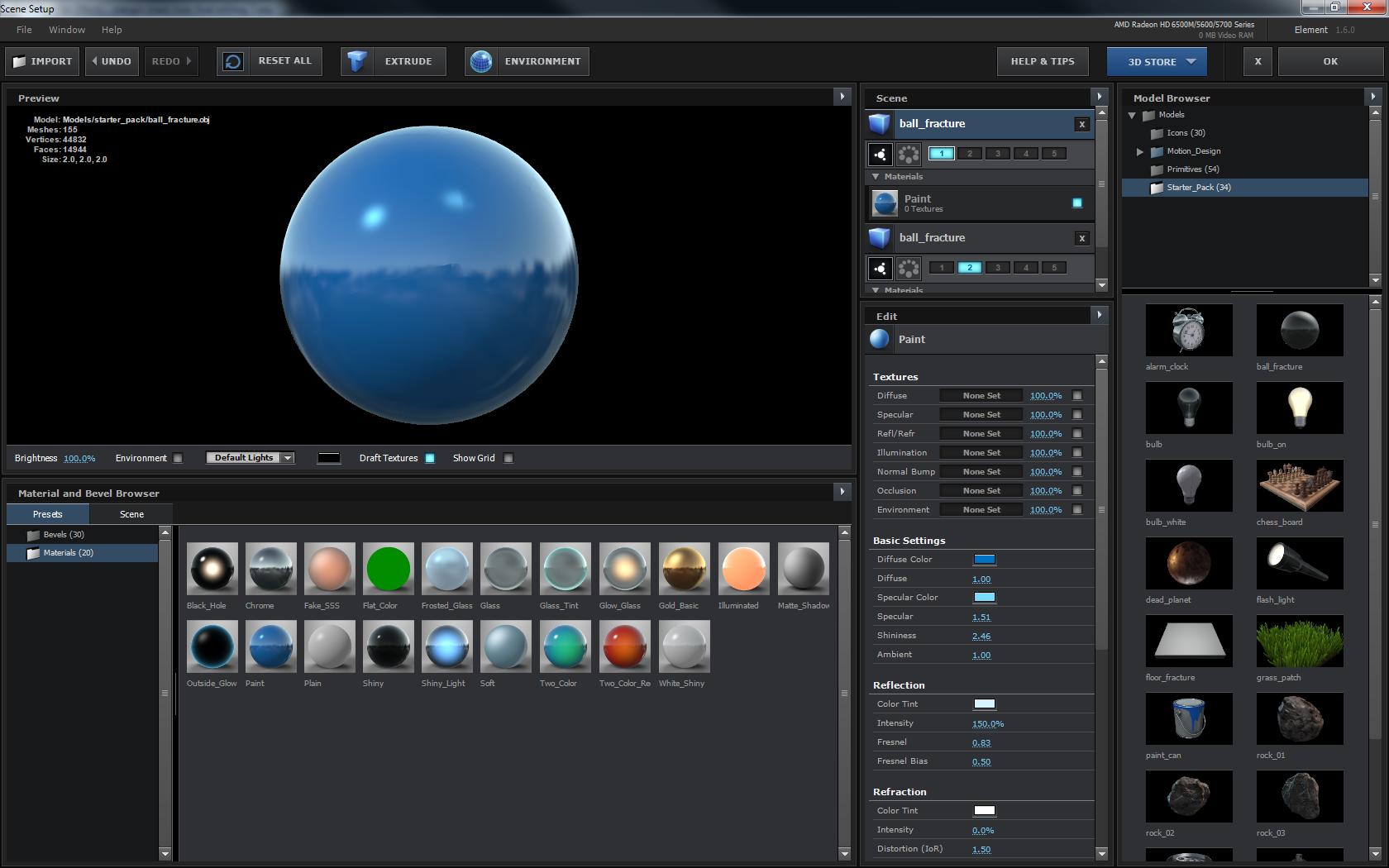Image resolution: width=1389 pixels, height=868 pixels.
Task: Toggle the Diffuse texture checkbox
Action: pos(1077,395)
